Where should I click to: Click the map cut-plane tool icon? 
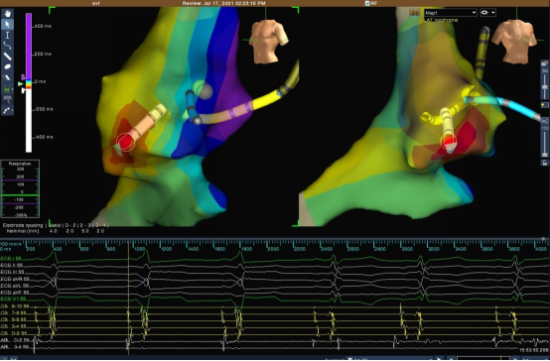coord(7,100)
